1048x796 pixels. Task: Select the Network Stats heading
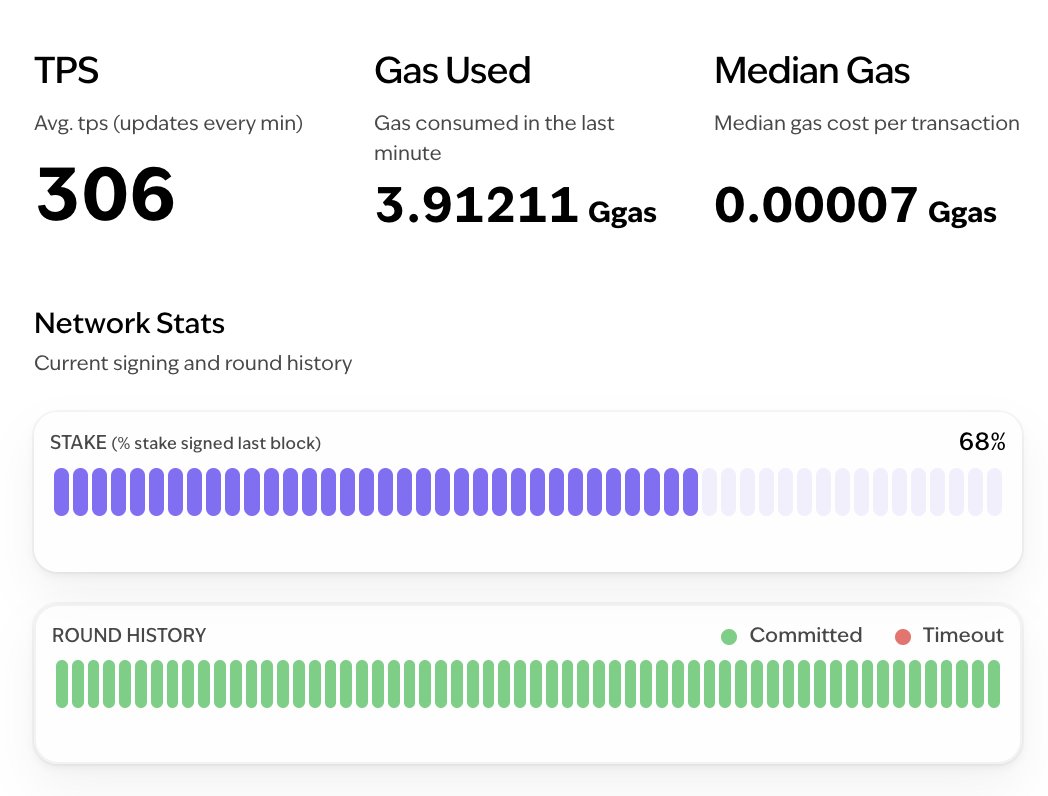point(130,323)
